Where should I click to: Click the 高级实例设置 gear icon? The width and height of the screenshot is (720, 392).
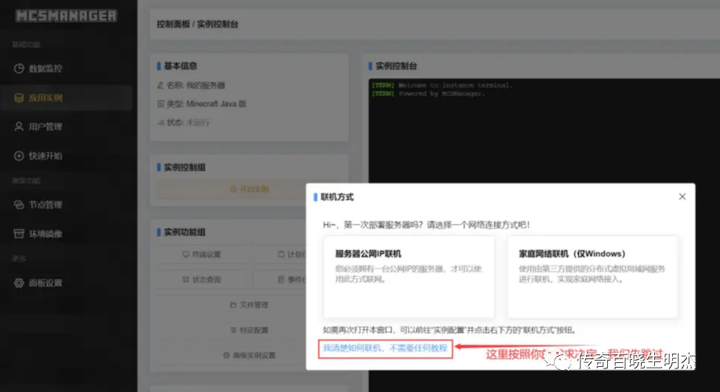tap(226, 355)
